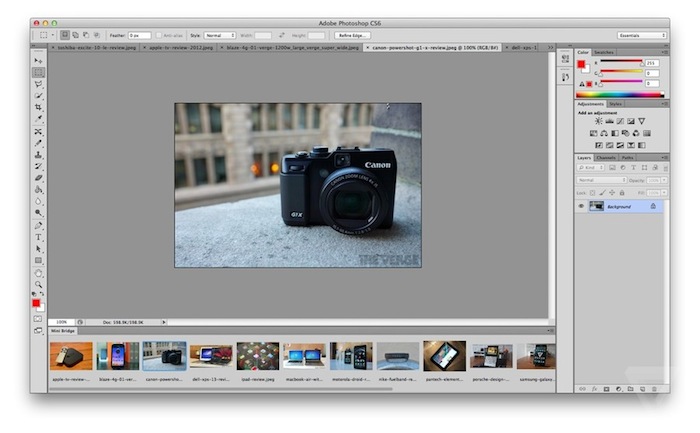Hide the Background layer with eye icon
Image resolution: width=700 pixels, height=433 pixels.
[581, 206]
